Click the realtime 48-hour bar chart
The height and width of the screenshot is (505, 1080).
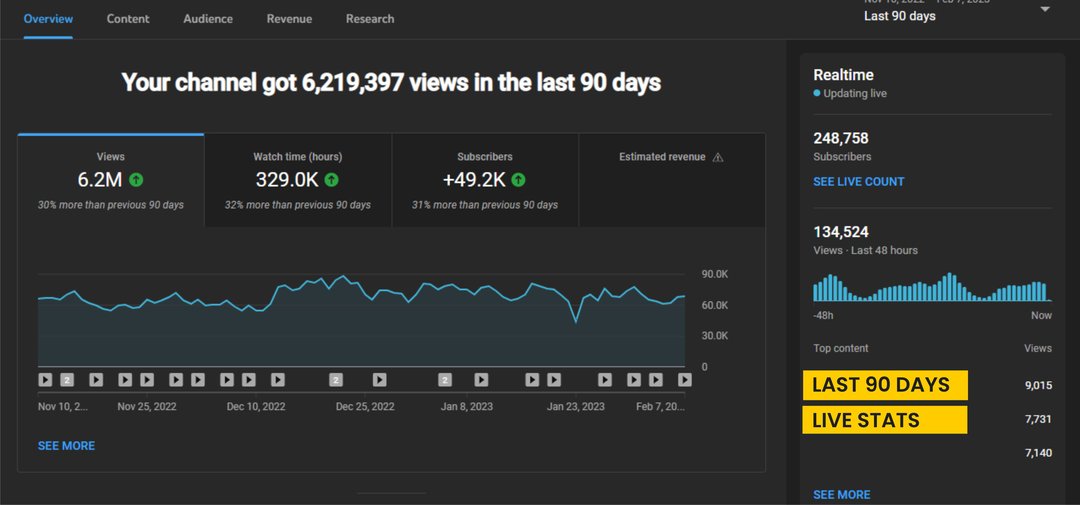coord(933,287)
